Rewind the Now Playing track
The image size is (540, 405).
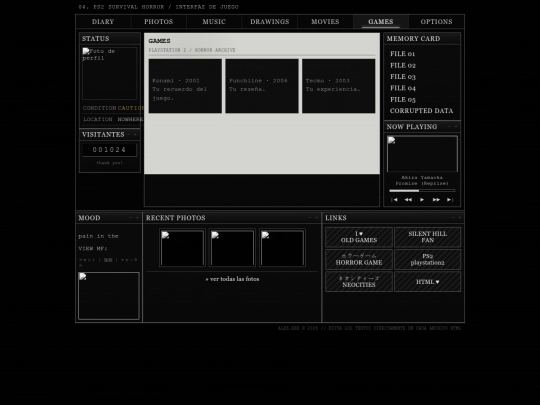click(408, 200)
